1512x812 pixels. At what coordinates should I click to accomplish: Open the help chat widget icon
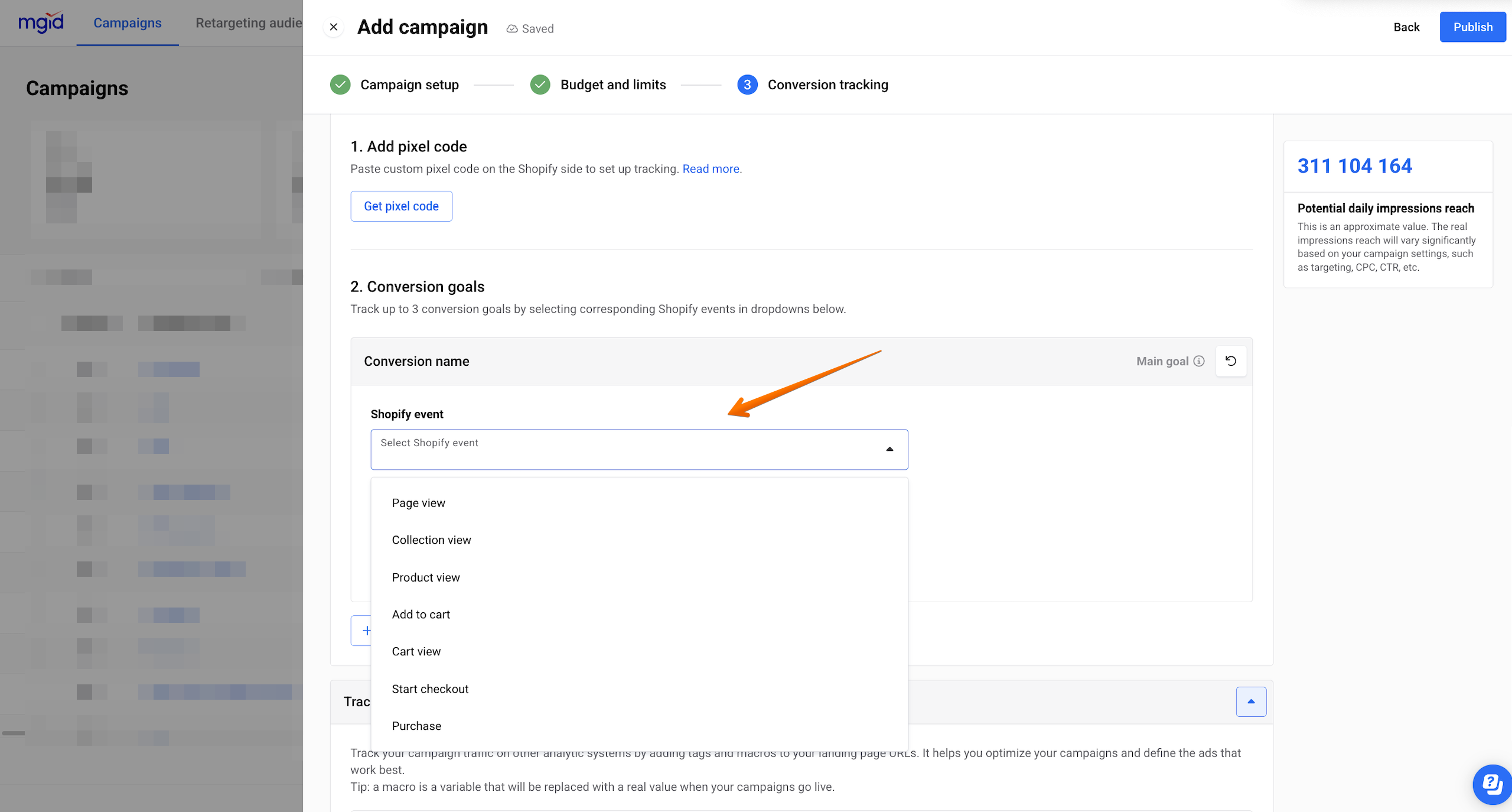coord(1492,785)
